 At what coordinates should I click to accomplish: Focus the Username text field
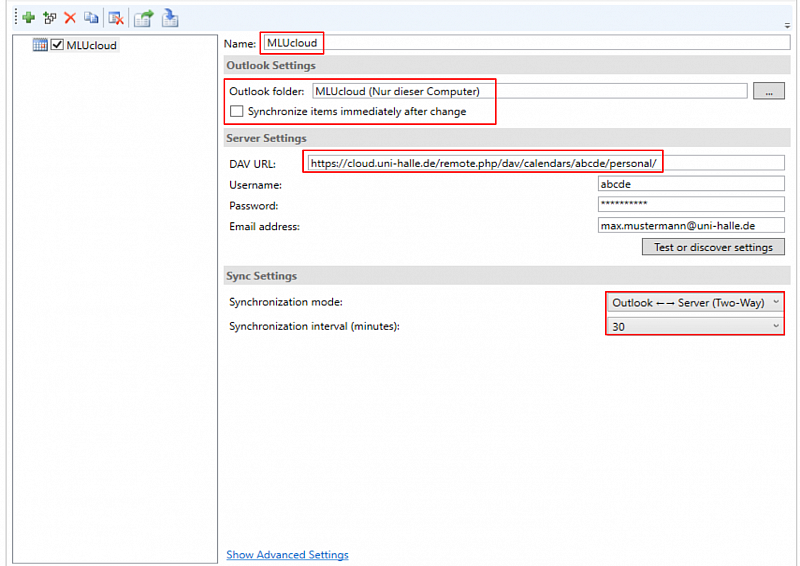coord(690,184)
